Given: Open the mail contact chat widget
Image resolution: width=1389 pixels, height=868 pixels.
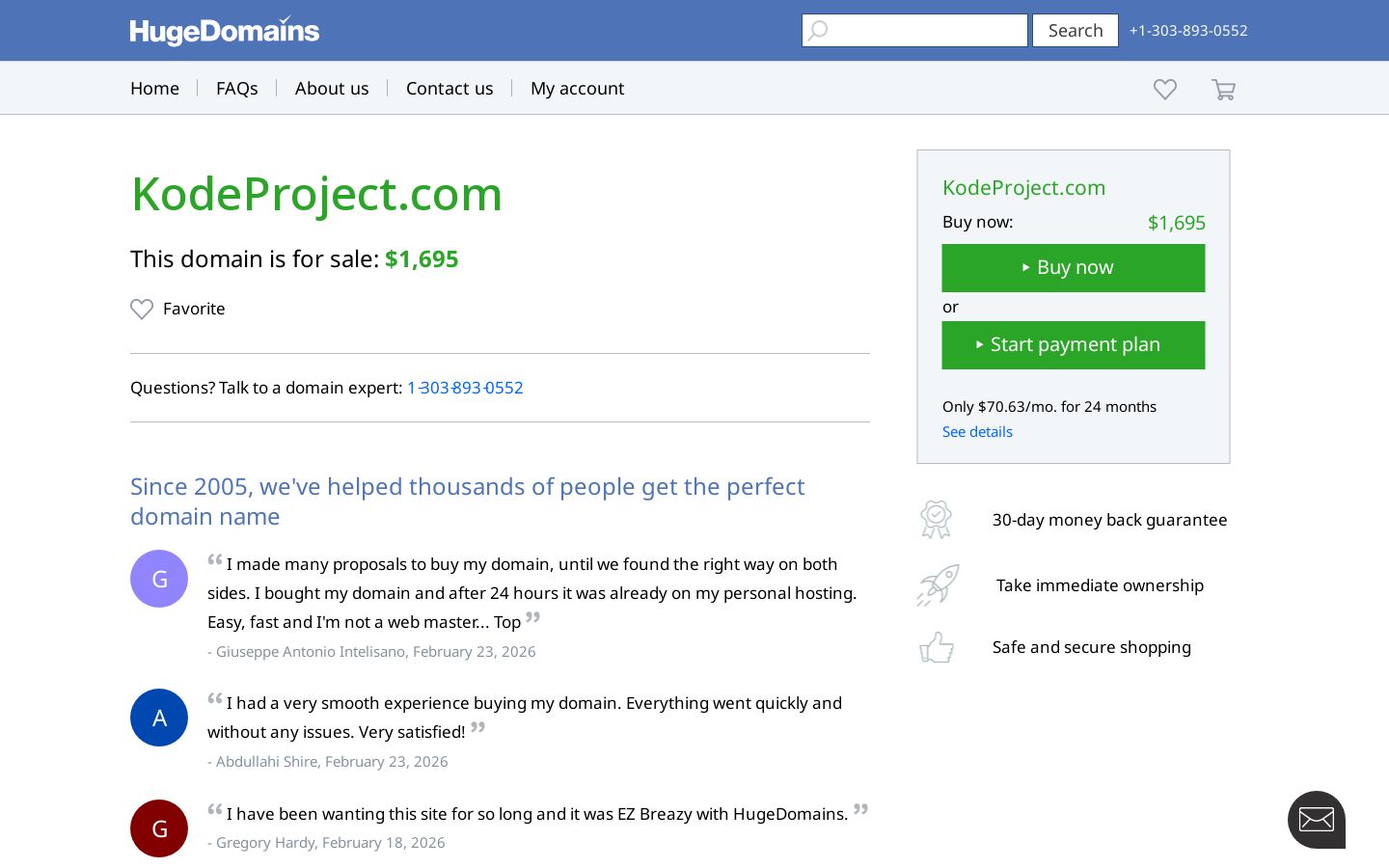Looking at the screenshot, I should 1317,820.
